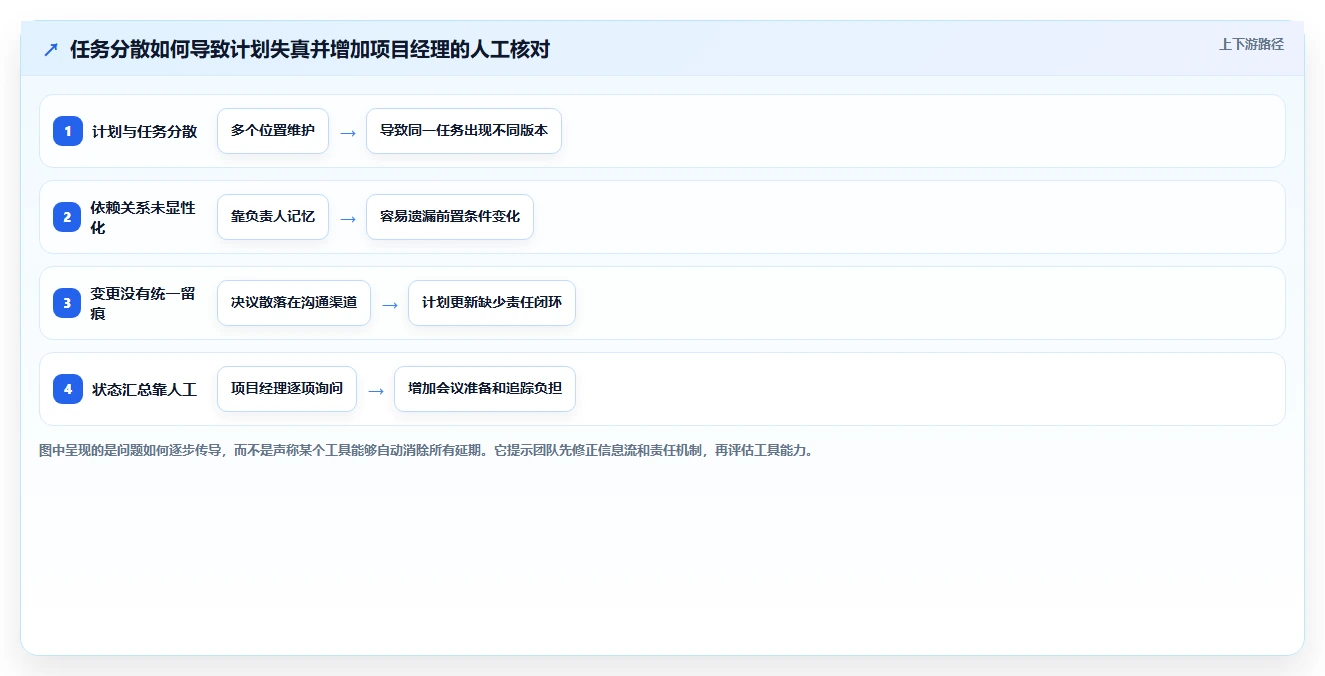
Task: Select the 变更没有统一留痕 heading
Action: point(145,303)
